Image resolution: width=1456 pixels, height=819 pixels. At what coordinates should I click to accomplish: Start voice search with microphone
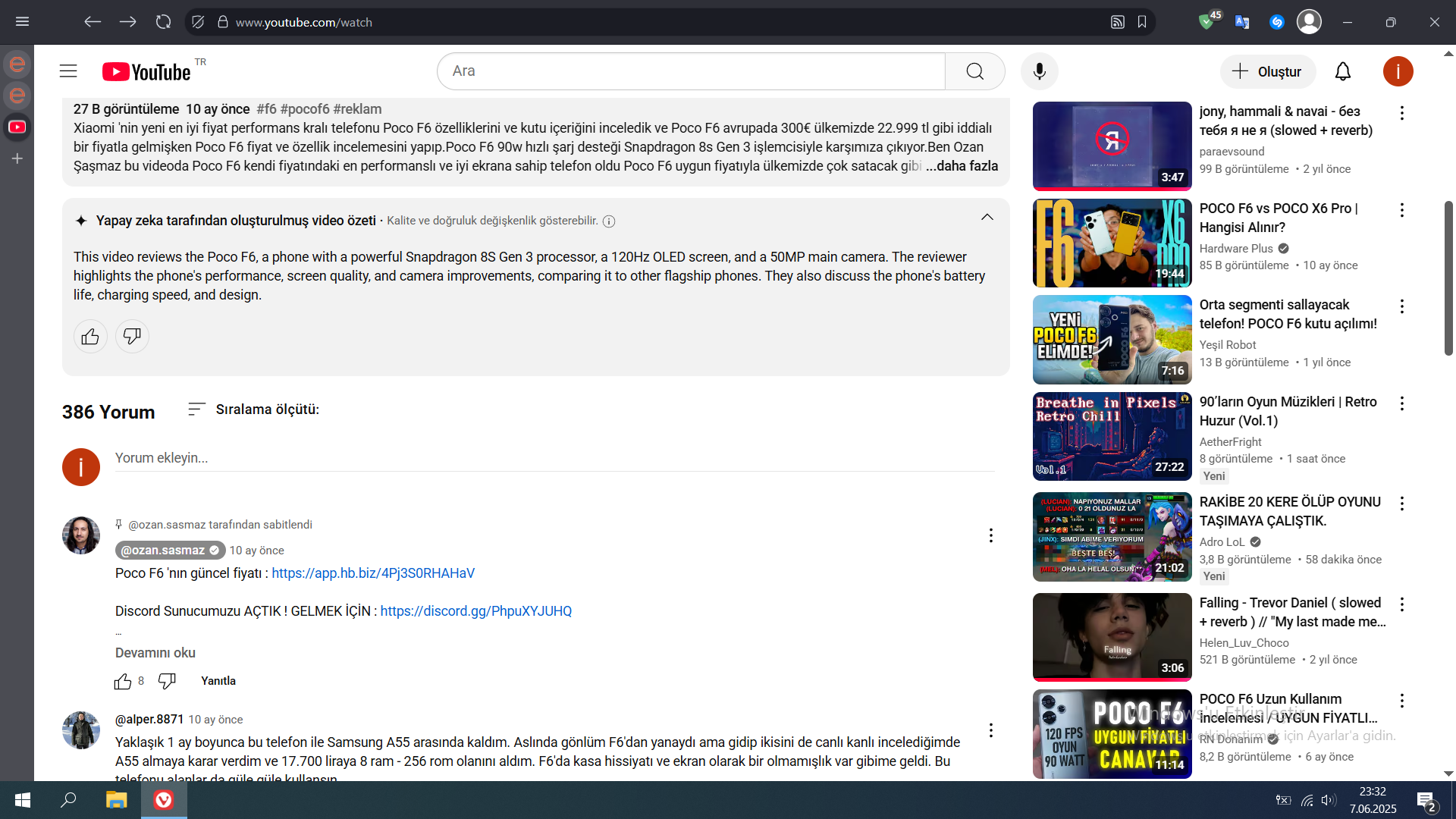[x=1039, y=71]
